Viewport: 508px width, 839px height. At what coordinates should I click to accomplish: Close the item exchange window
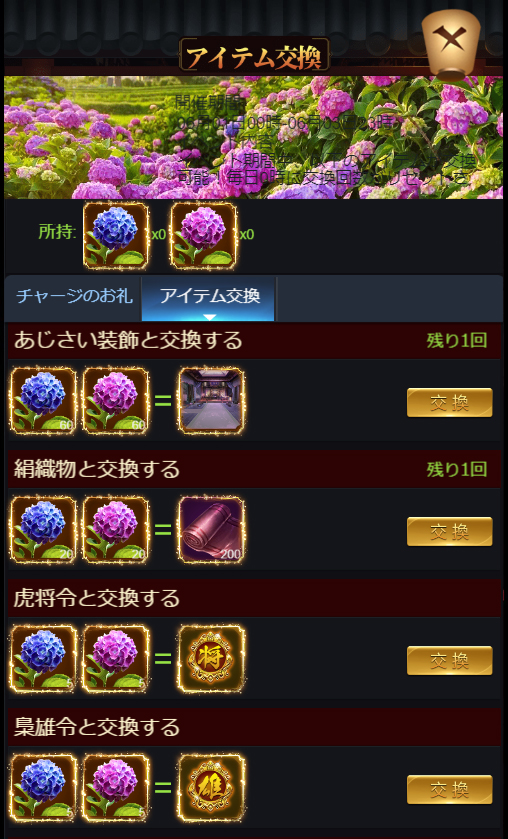coord(451,44)
